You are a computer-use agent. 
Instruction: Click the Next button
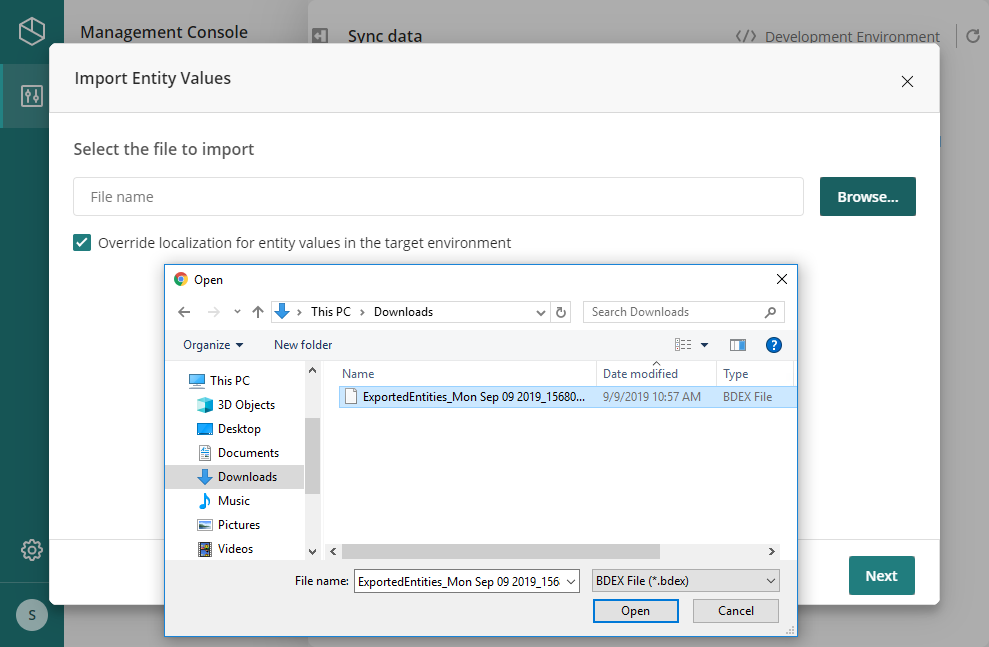(x=880, y=576)
